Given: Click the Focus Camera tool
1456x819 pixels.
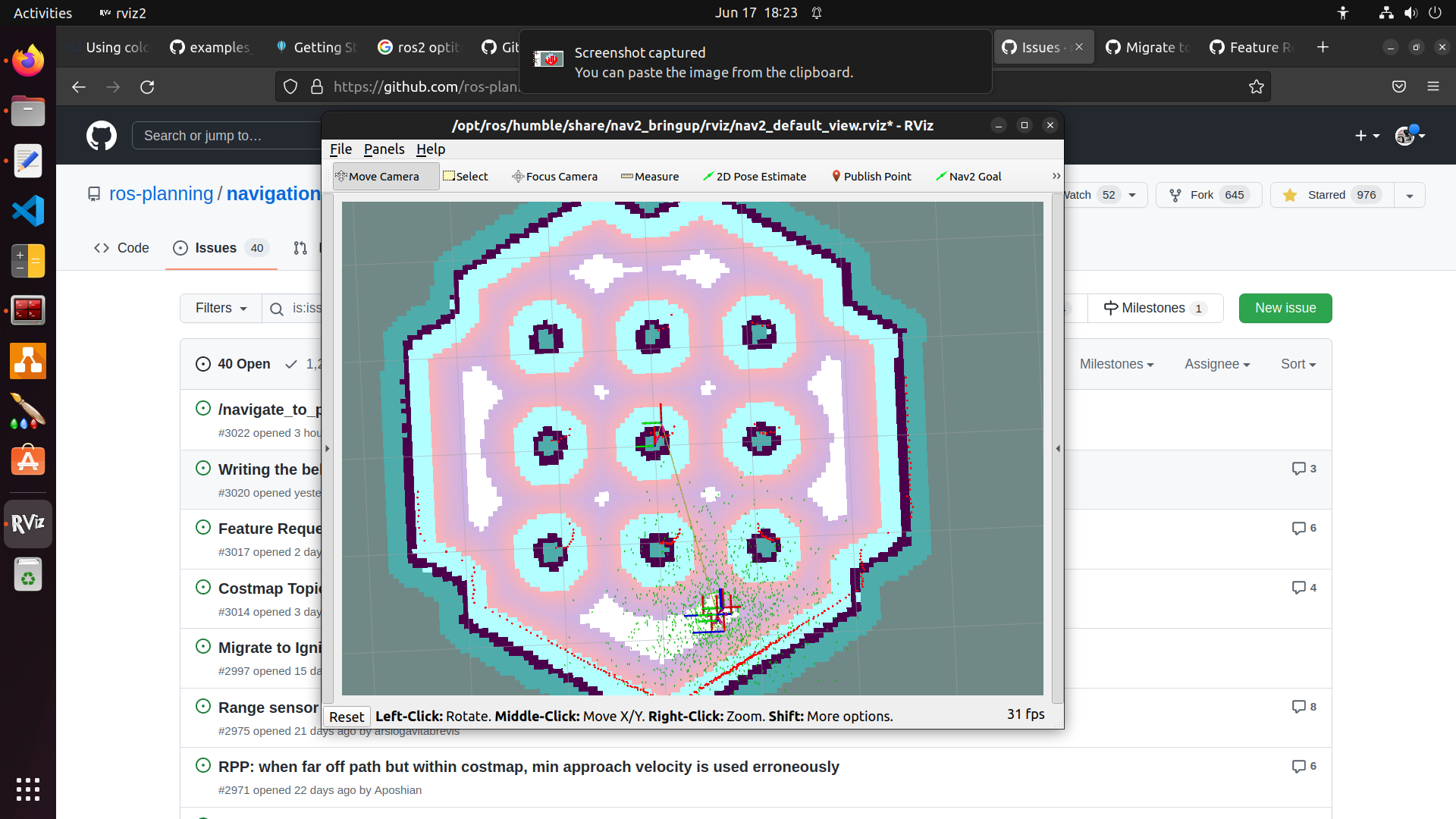Looking at the screenshot, I should pos(554,176).
